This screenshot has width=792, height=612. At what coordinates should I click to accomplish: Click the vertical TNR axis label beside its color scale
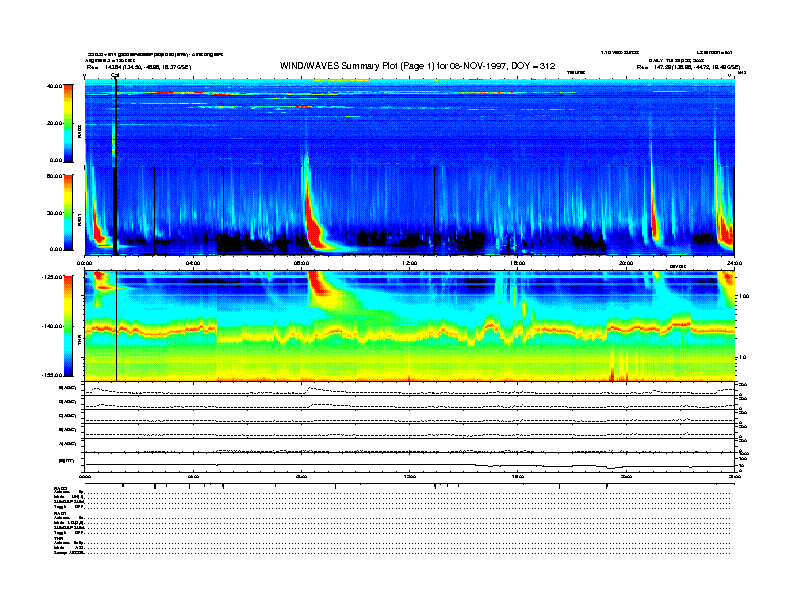pos(79,342)
